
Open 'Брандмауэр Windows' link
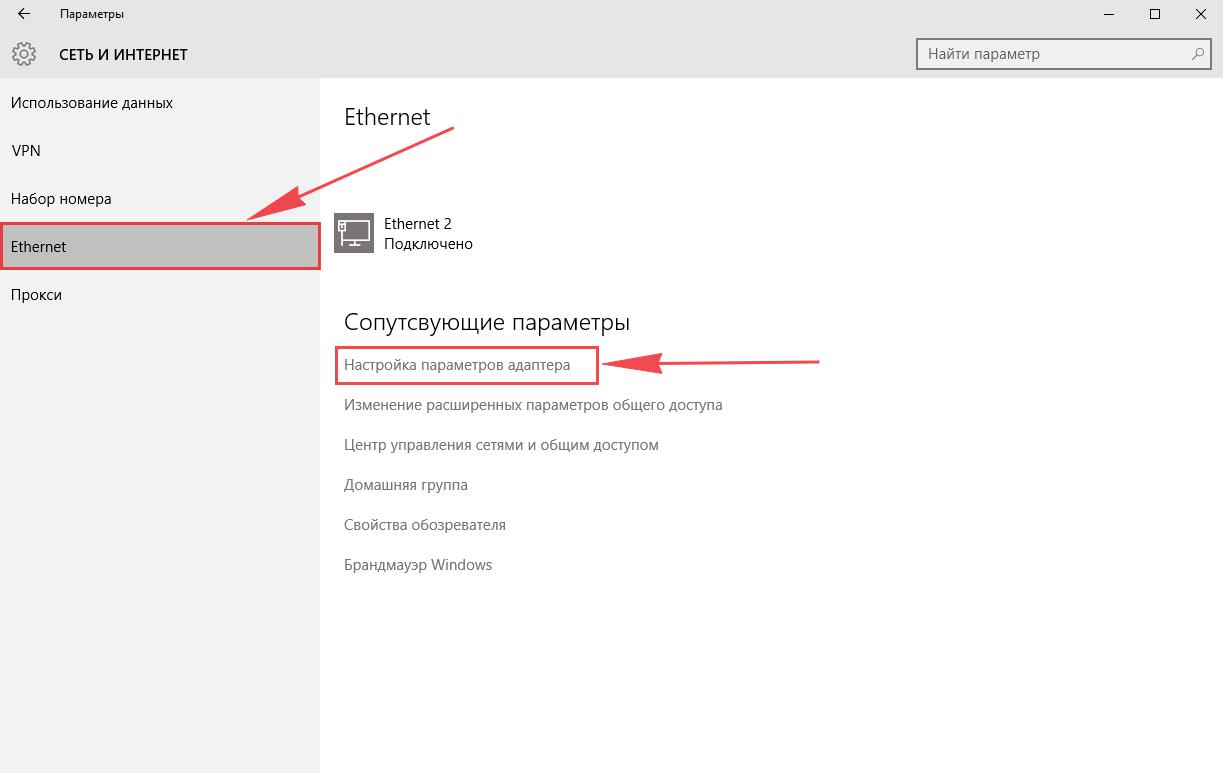pos(418,565)
